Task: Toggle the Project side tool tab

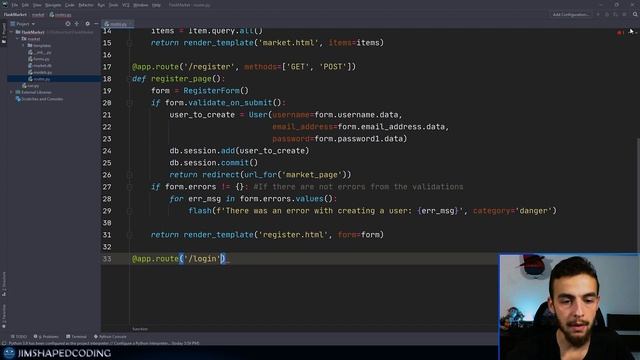Action: pos(4,33)
